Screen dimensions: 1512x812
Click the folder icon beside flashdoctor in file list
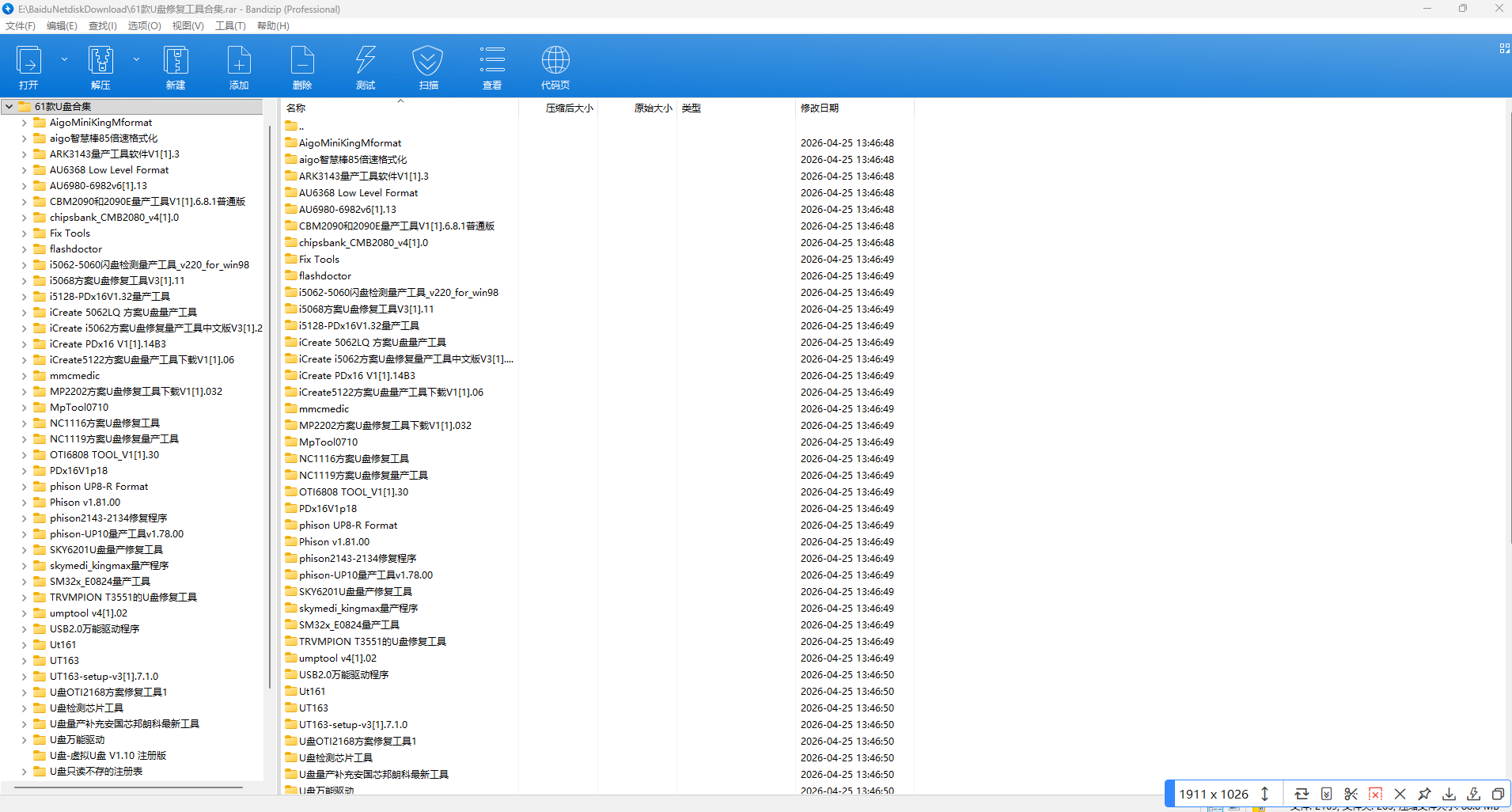[291, 275]
